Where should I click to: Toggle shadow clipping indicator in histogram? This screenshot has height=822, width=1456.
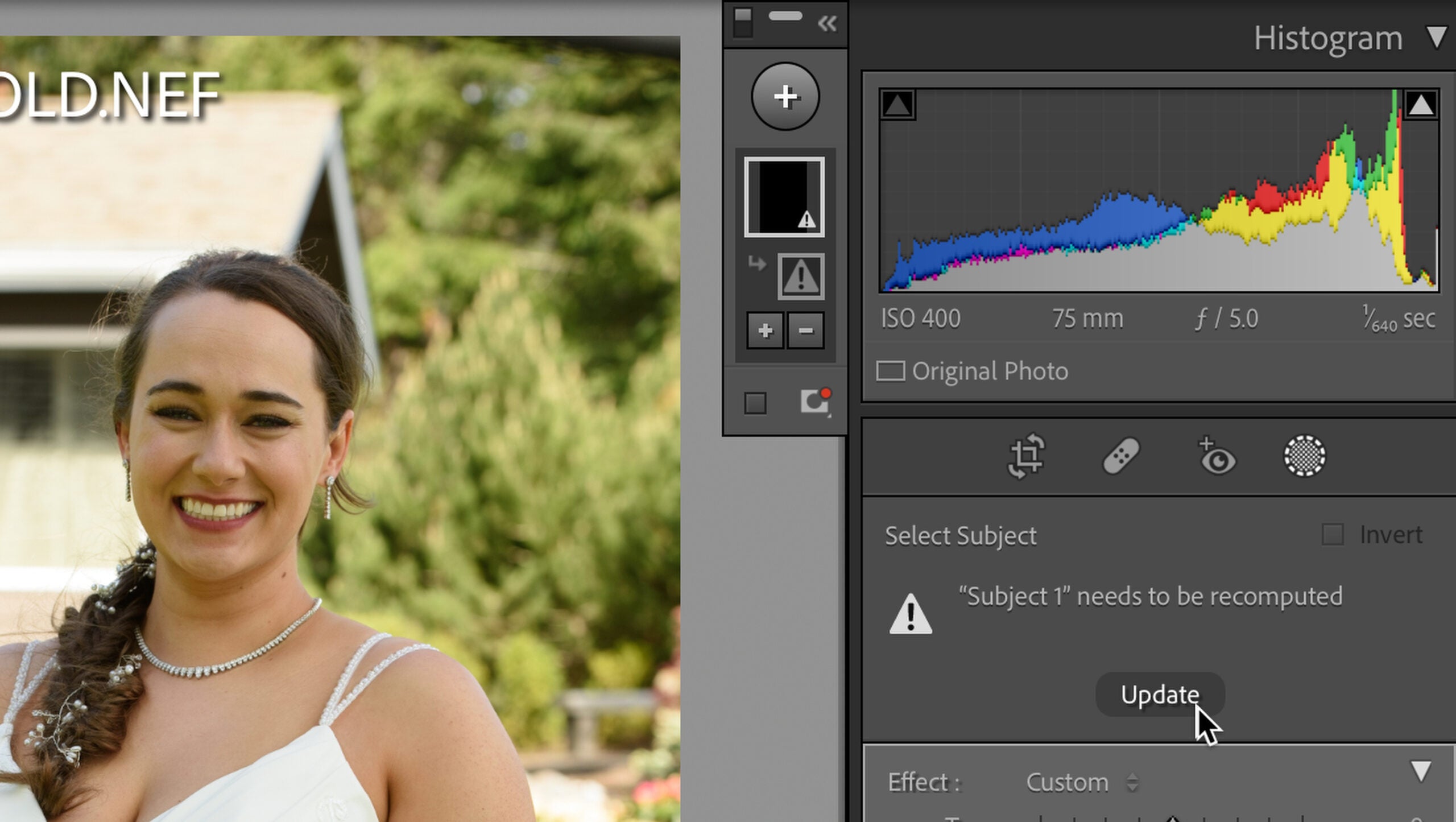coord(897,104)
